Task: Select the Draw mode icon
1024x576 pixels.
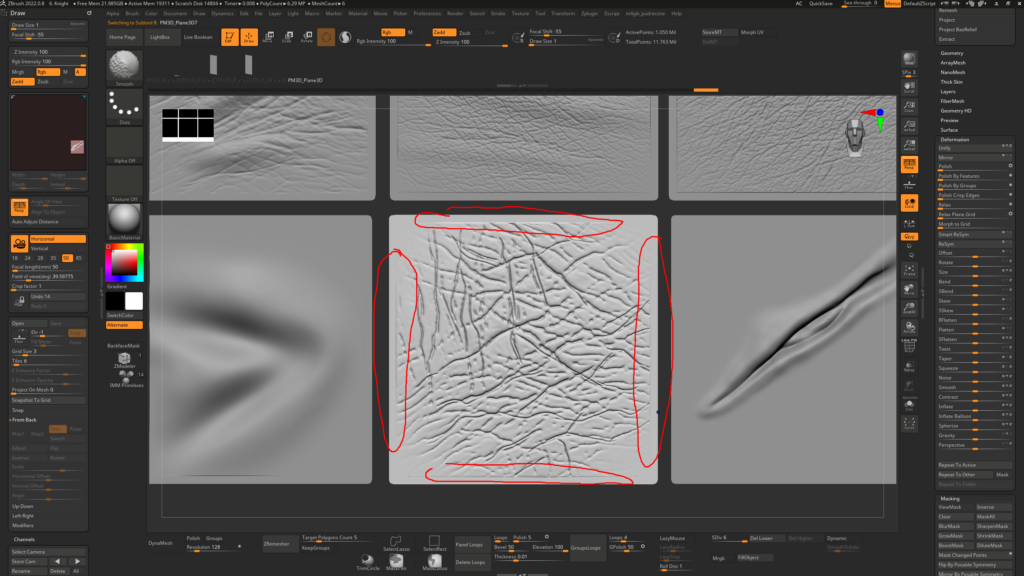Action: 248,37
